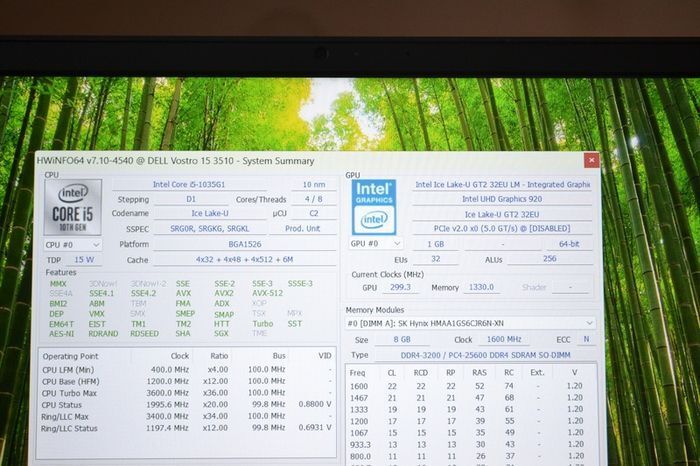The width and height of the screenshot is (700, 466).
Task: Click the AVX-512 feature label
Action: (x=267, y=293)
